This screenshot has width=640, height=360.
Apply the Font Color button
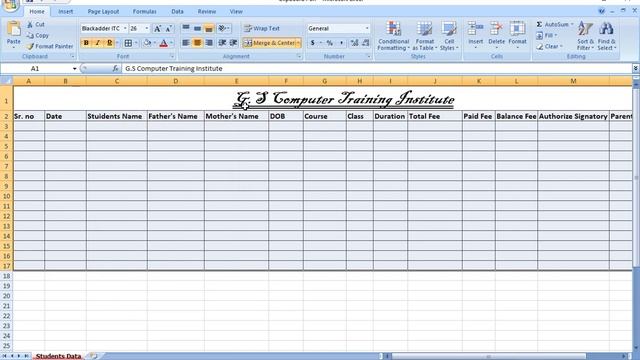coord(164,43)
